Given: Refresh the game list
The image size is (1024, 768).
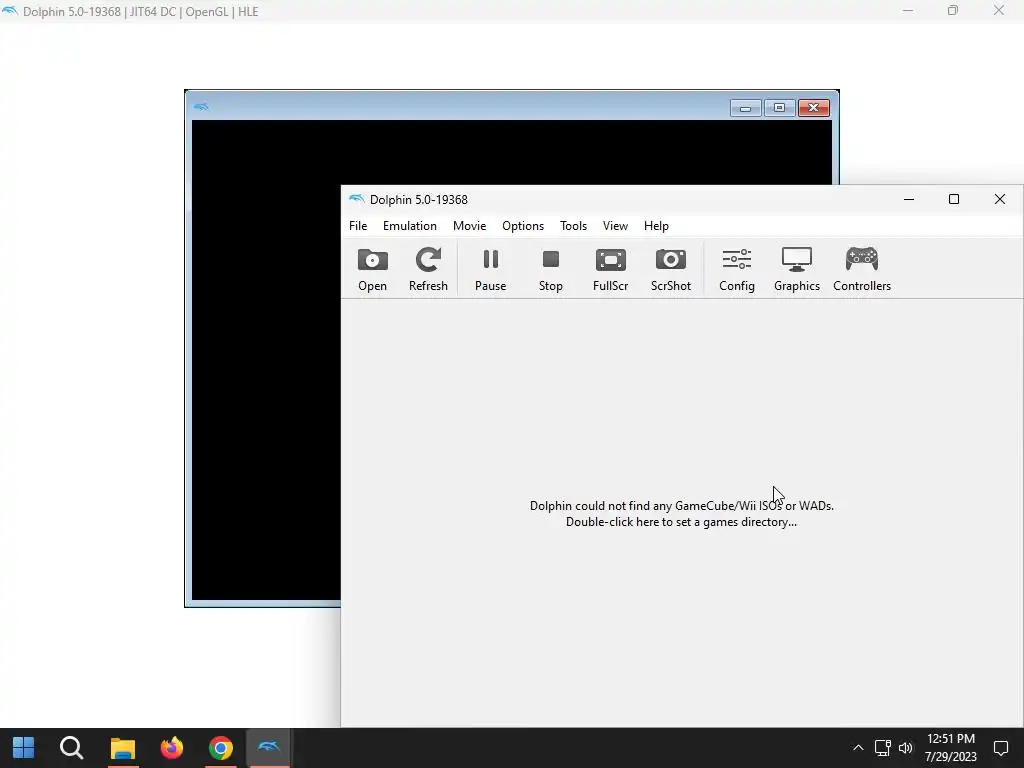Looking at the screenshot, I should tap(428, 269).
